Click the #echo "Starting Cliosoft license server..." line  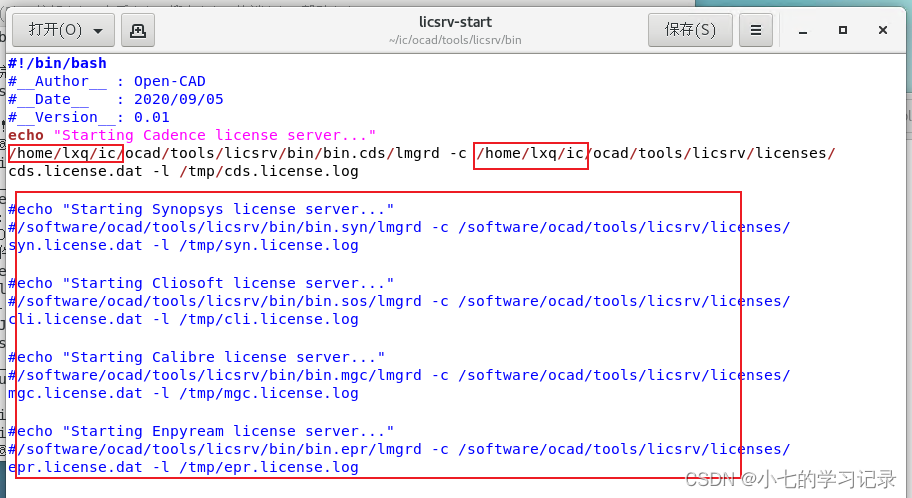coord(201,283)
